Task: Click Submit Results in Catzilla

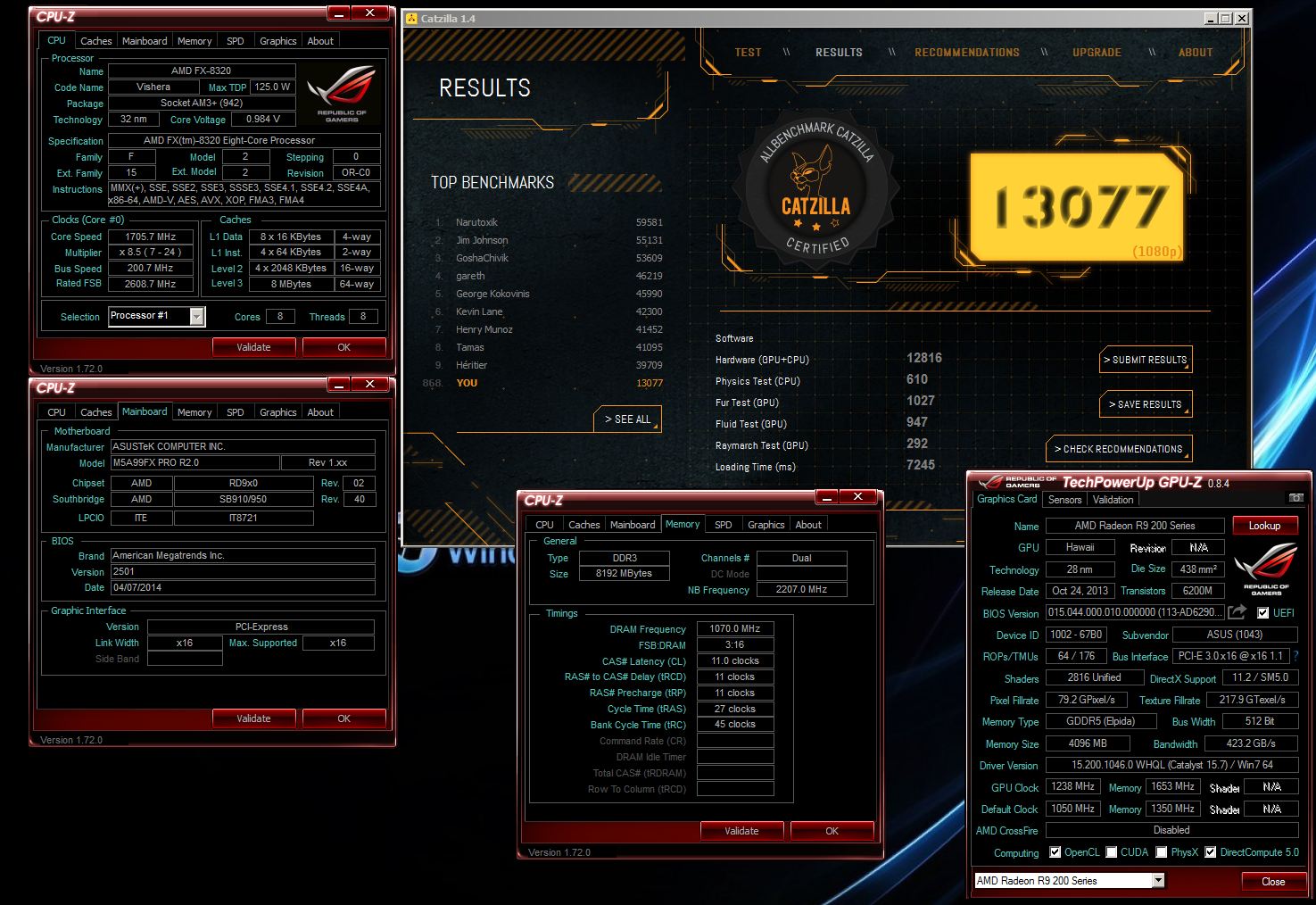Action: (x=1146, y=360)
